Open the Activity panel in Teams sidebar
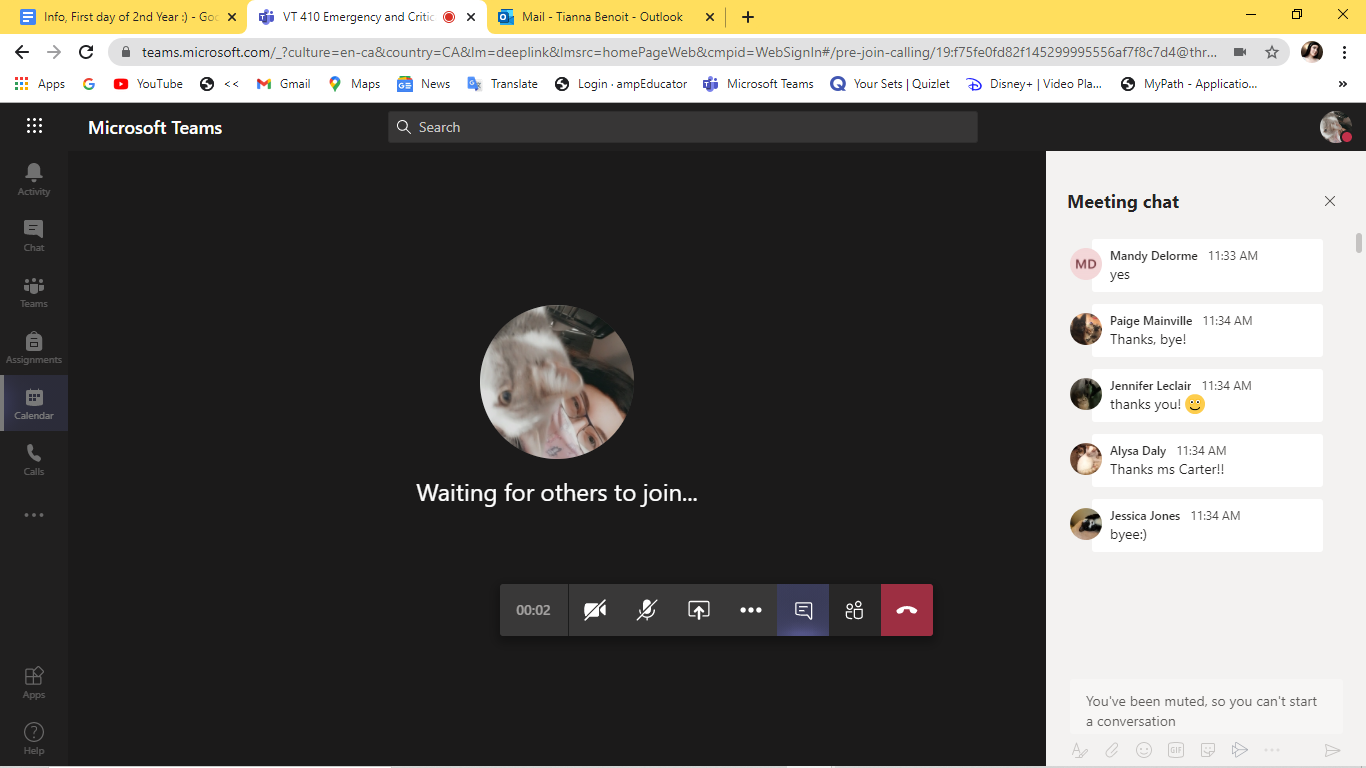1366x768 pixels. tap(33, 176)
